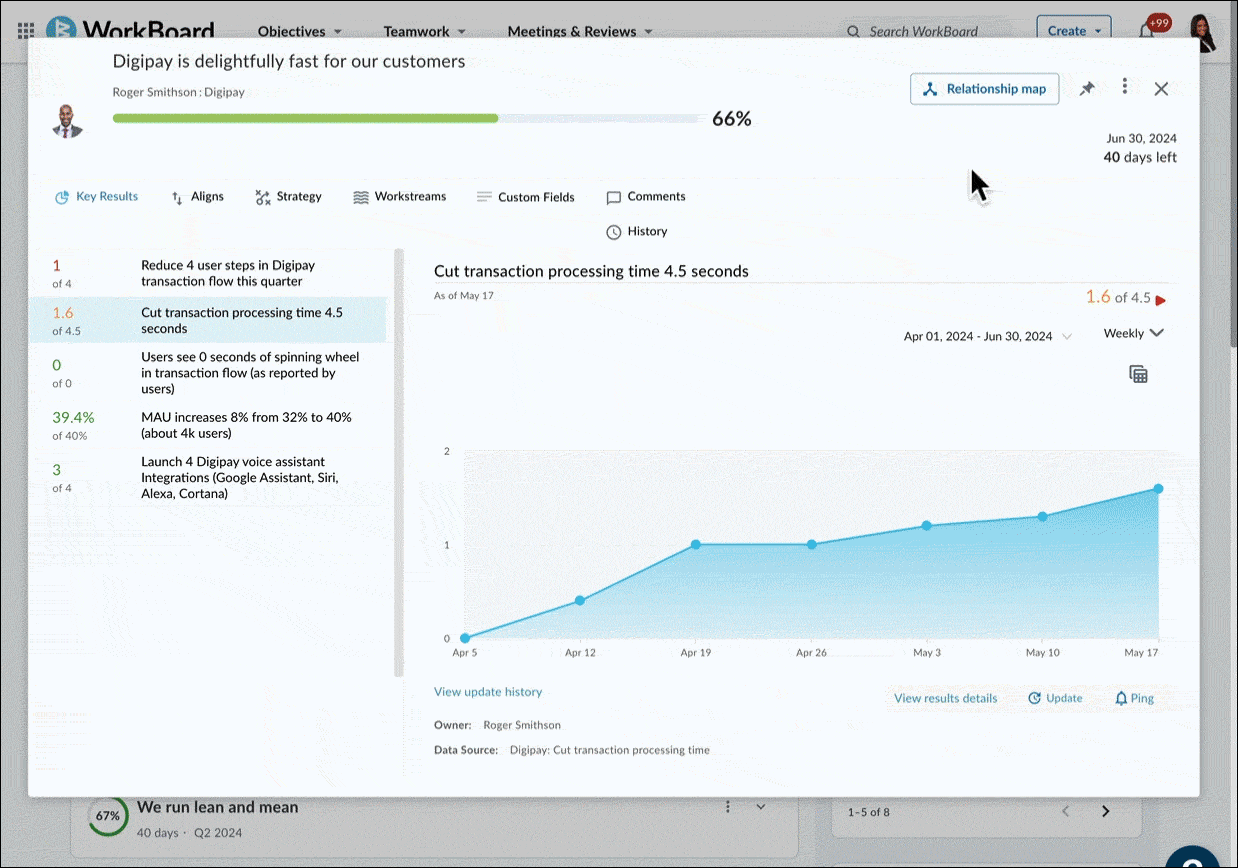
Task: Click the We run lean and mean title
Action: tap(218, 807)
